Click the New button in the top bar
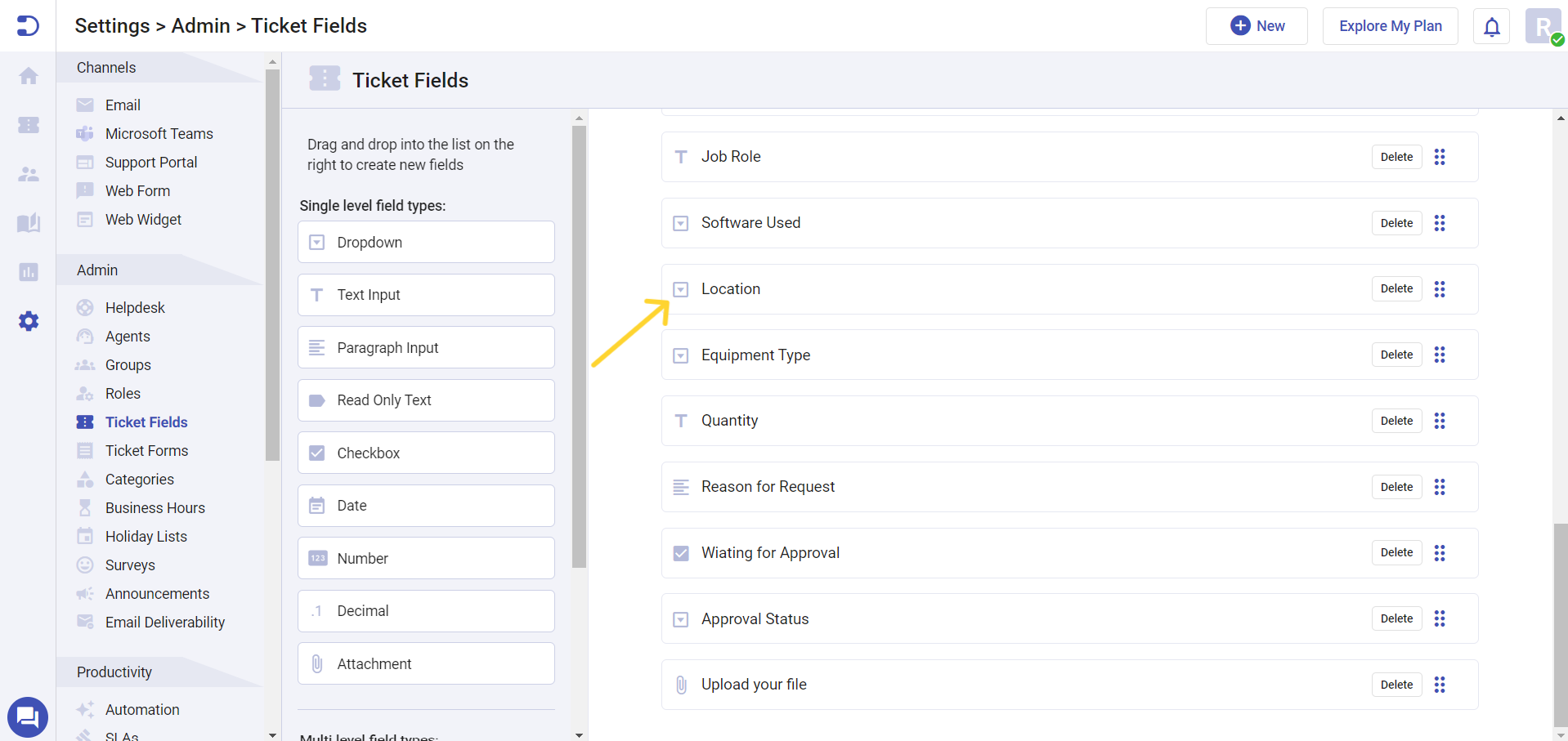The width and height of the screenshot is (1568, 741). tap(1257, 25)
